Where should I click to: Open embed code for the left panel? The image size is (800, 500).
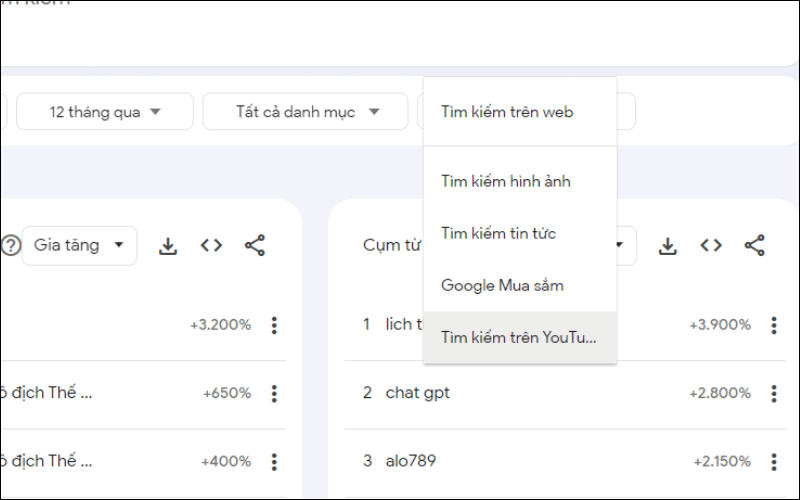[x=211, y=245]
